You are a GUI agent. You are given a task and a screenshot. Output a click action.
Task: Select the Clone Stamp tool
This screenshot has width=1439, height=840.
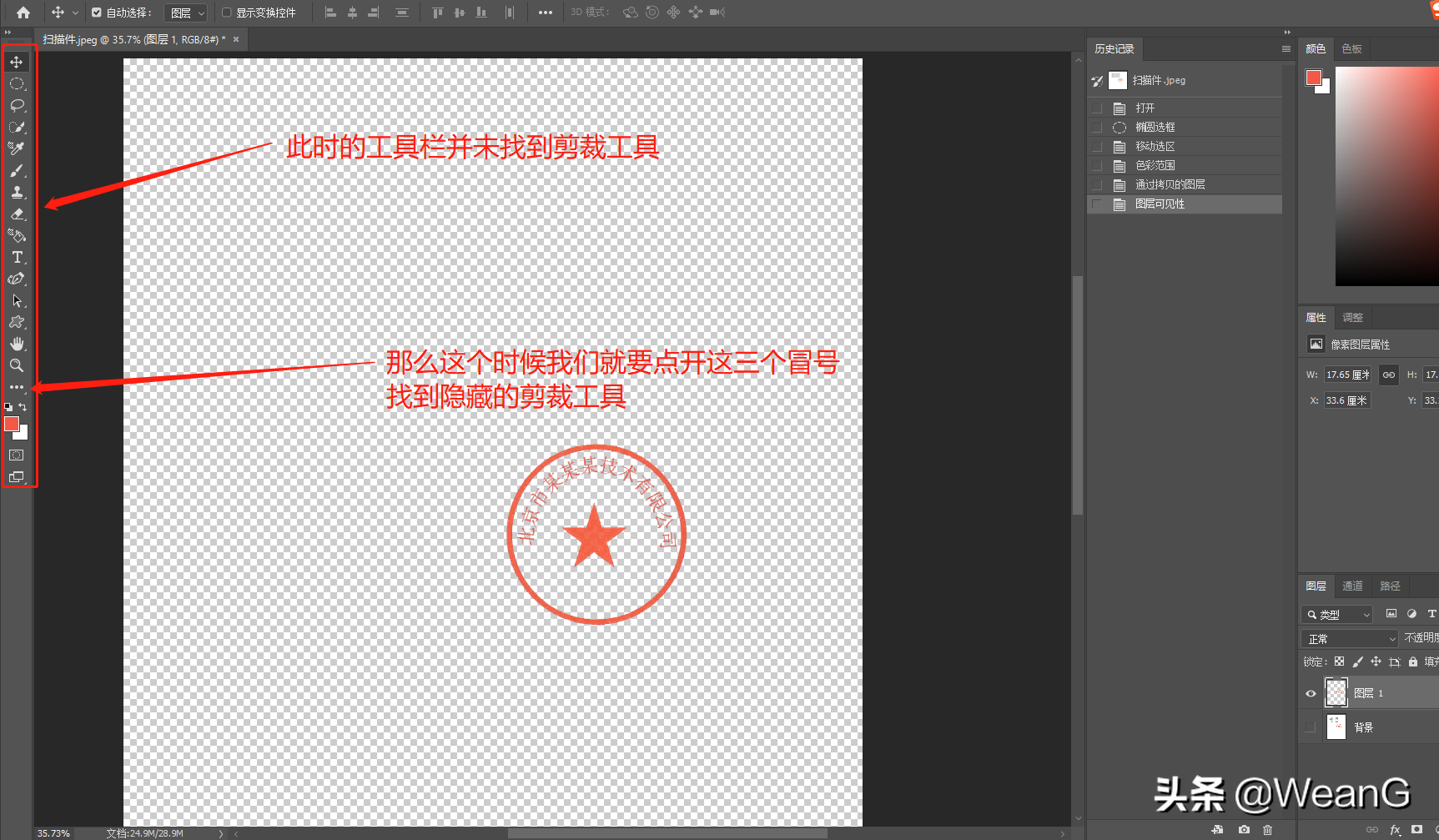click(17, 192)
